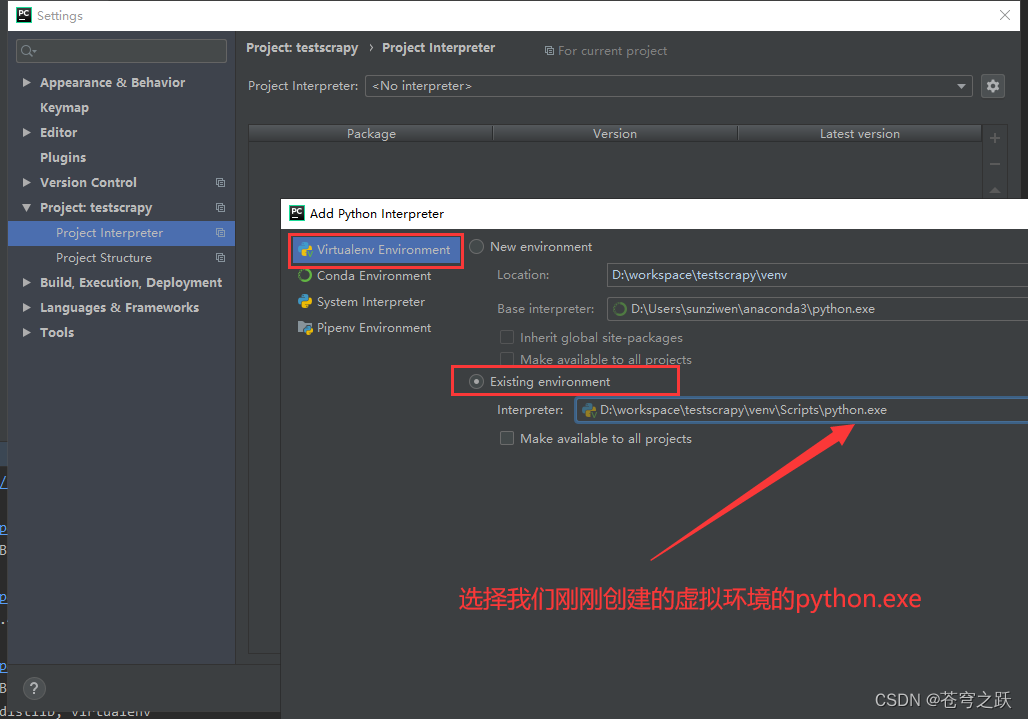1028x719 pixels.
Task: Expand Languages & Frameworks section
Action: click(x=26, y=307)
